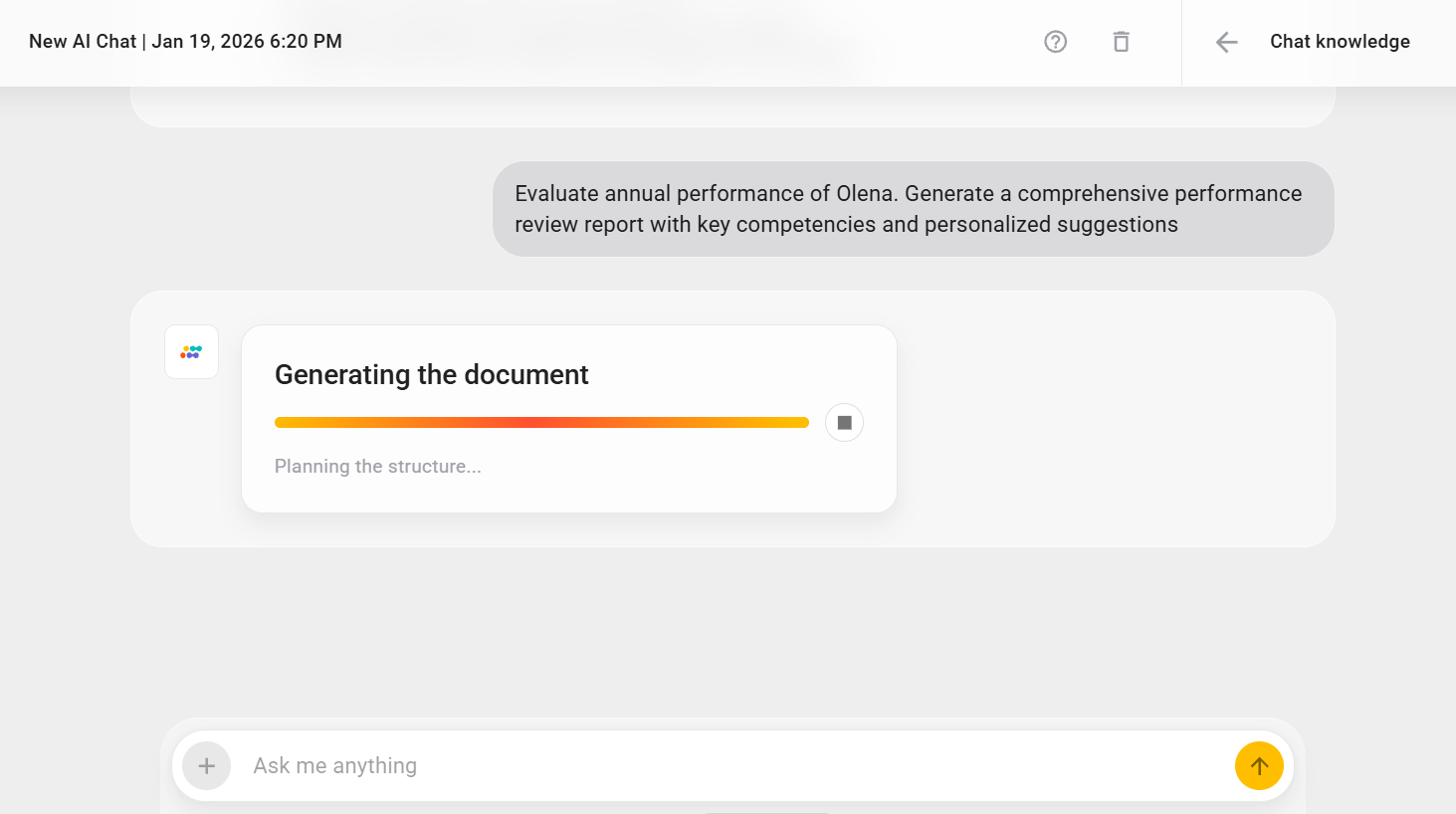Screen dimensions: 1456x814
Task: Click the plus attachment button
Action: (207, 766)
